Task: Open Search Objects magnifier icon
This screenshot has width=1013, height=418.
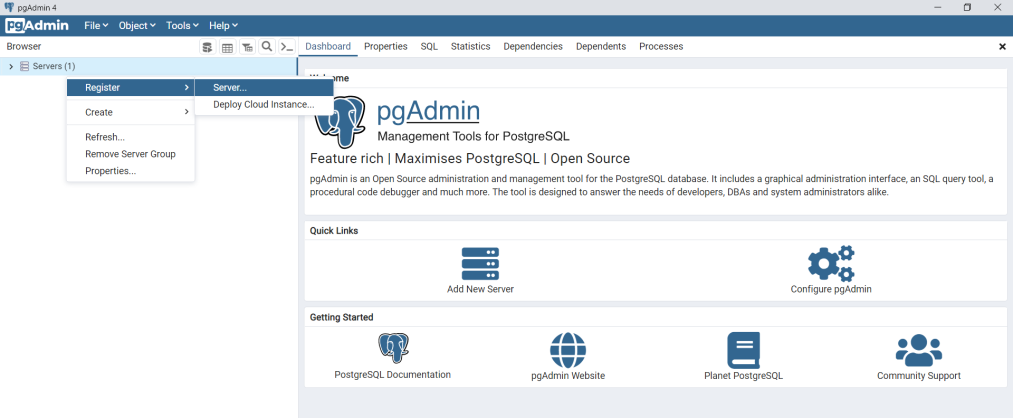Action: click(267, 47)
